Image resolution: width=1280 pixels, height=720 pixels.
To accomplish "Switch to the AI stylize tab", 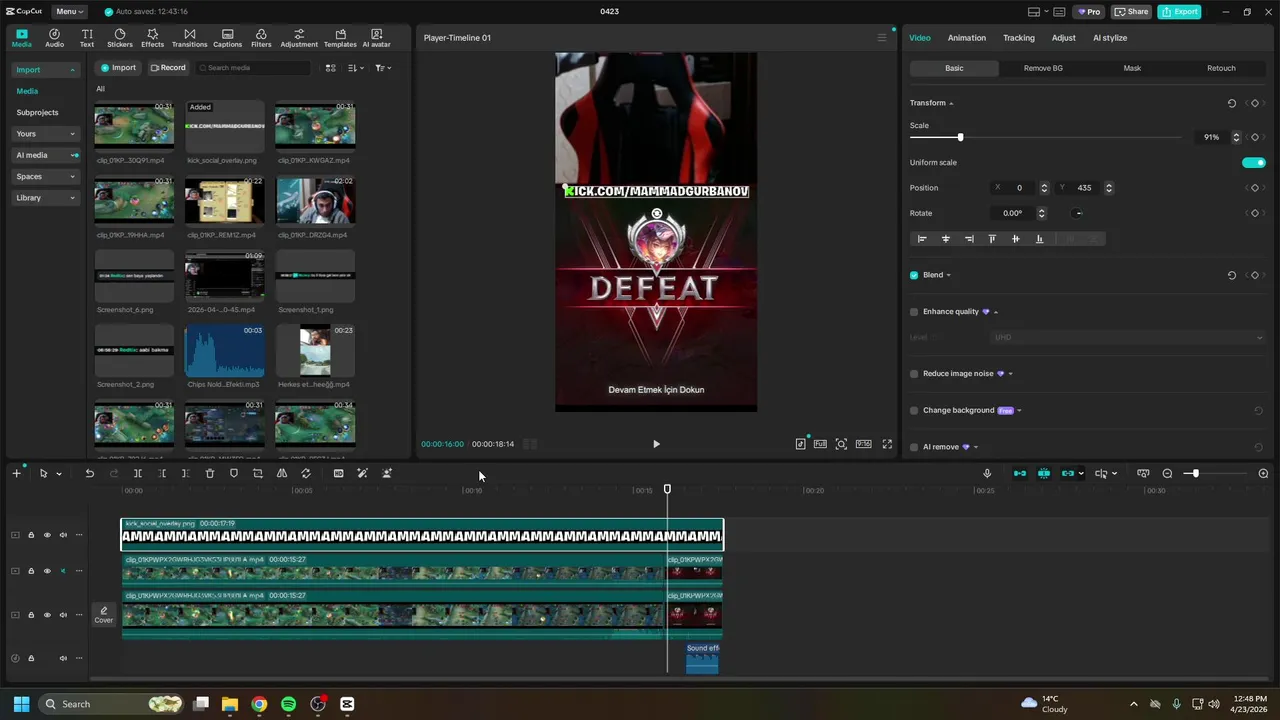I will click(x=1110, y=38).
